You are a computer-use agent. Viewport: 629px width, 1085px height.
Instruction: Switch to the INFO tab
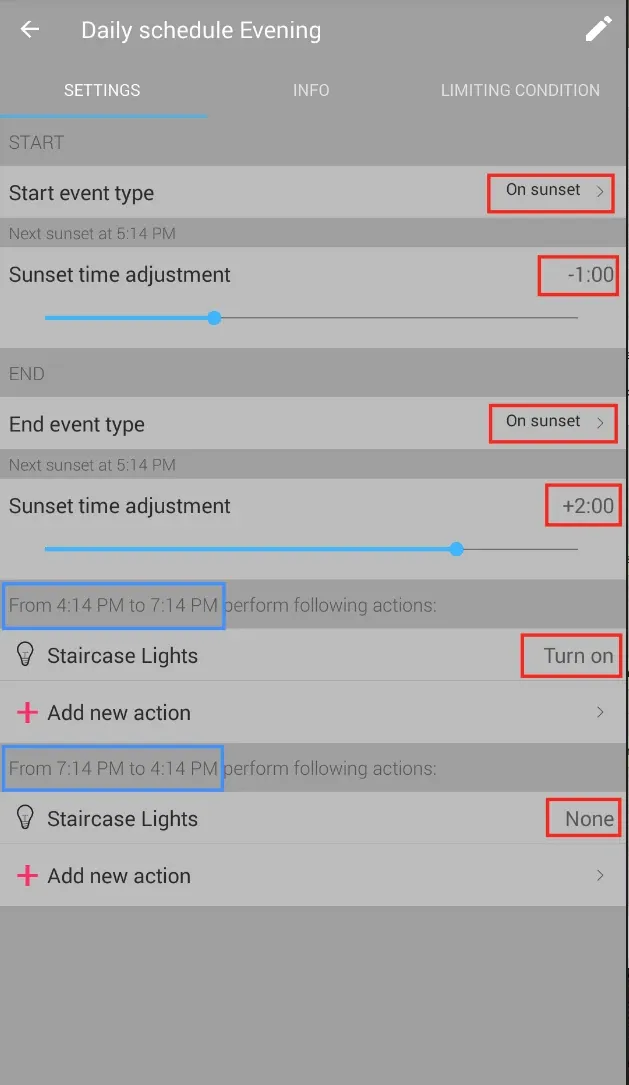pyautogui.click(x=311, y=90)
